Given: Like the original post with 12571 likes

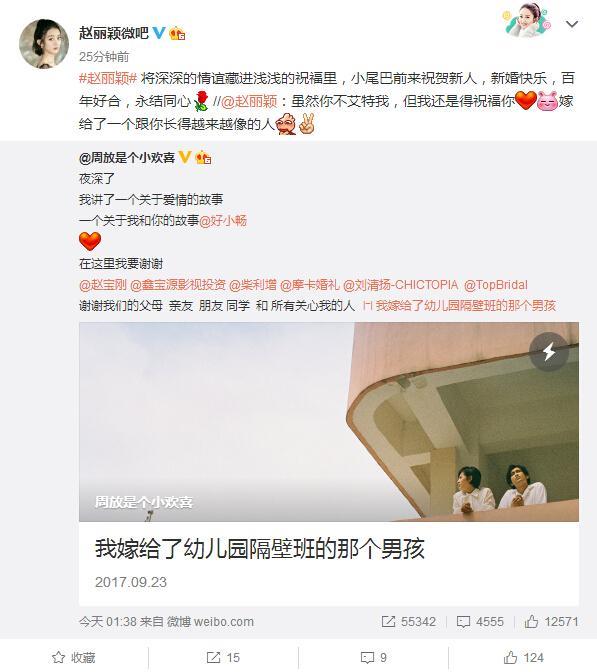Looking at the screenshot, I should click(x=551, y=621).
